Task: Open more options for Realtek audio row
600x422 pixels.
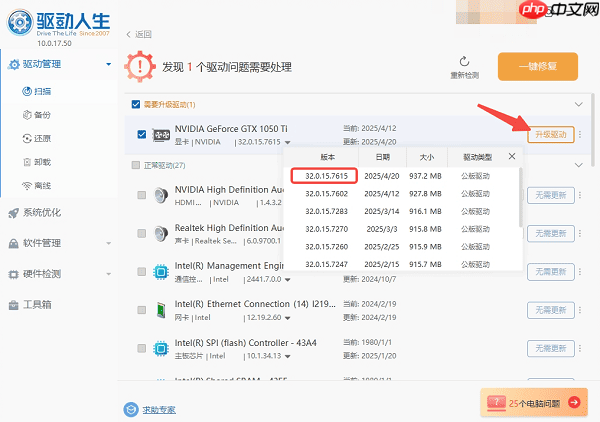Action: pos(580,233)
